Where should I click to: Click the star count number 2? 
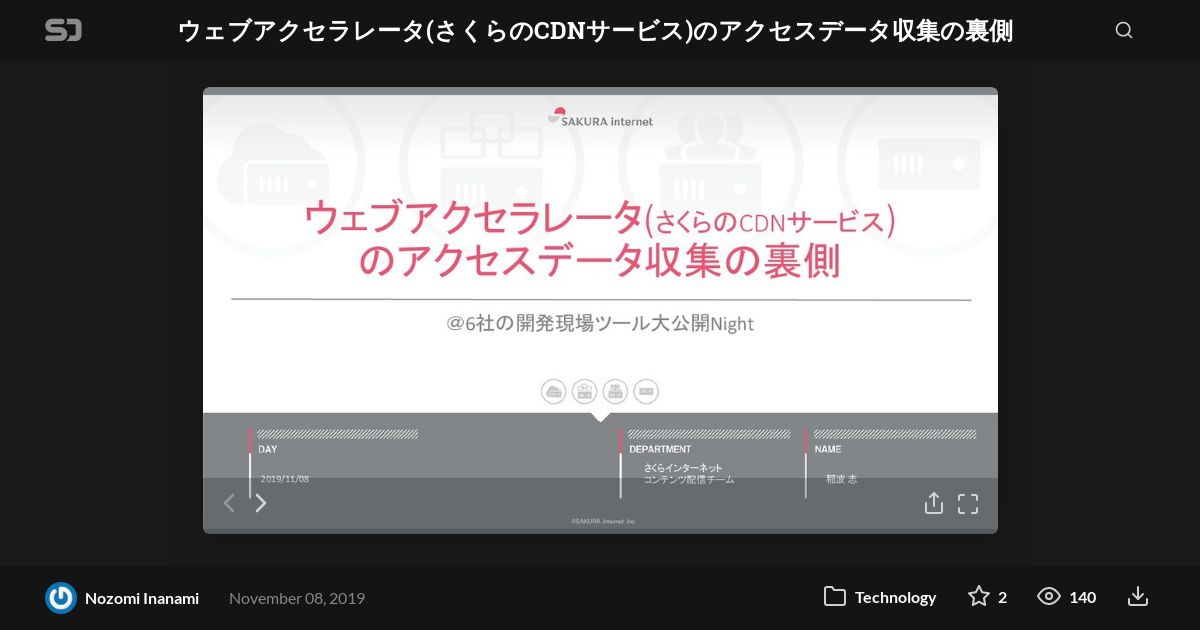[1002, 598]
